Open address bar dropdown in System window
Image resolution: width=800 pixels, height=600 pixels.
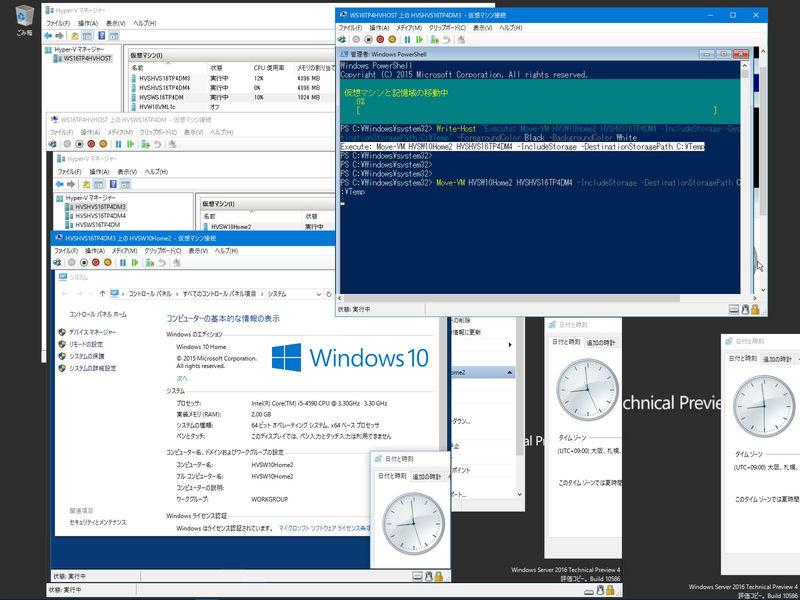click(318, 294)
